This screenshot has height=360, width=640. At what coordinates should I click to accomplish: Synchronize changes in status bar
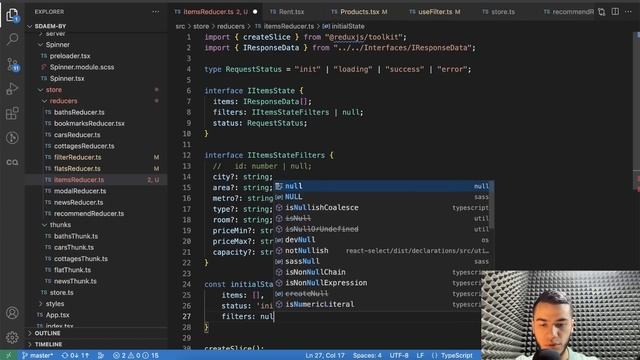[75, 355]
